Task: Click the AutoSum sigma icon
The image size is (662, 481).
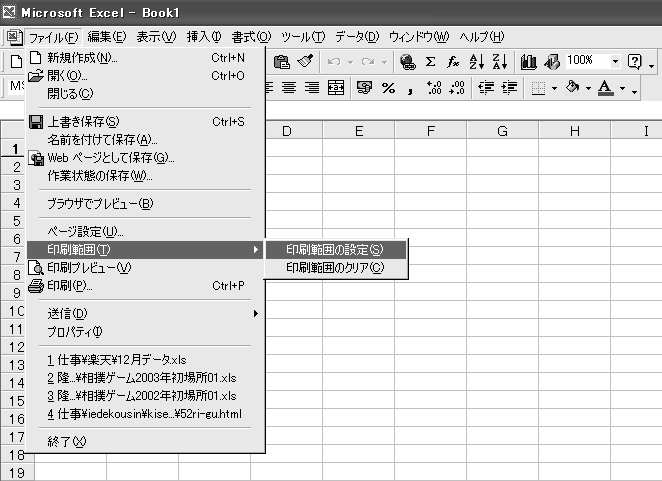Action: tap(431, 62)
